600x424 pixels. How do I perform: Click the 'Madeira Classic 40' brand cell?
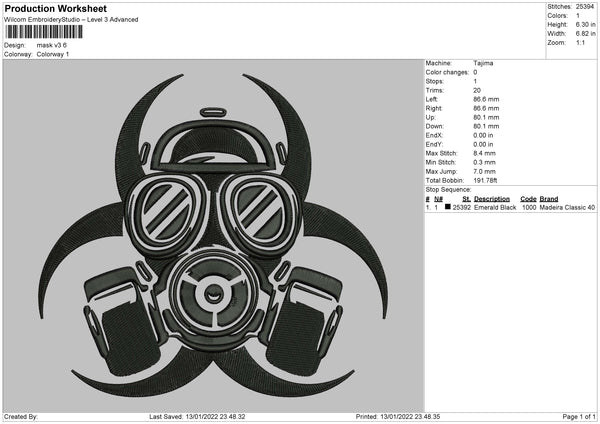pyautogui.click(x=567, y=207)
